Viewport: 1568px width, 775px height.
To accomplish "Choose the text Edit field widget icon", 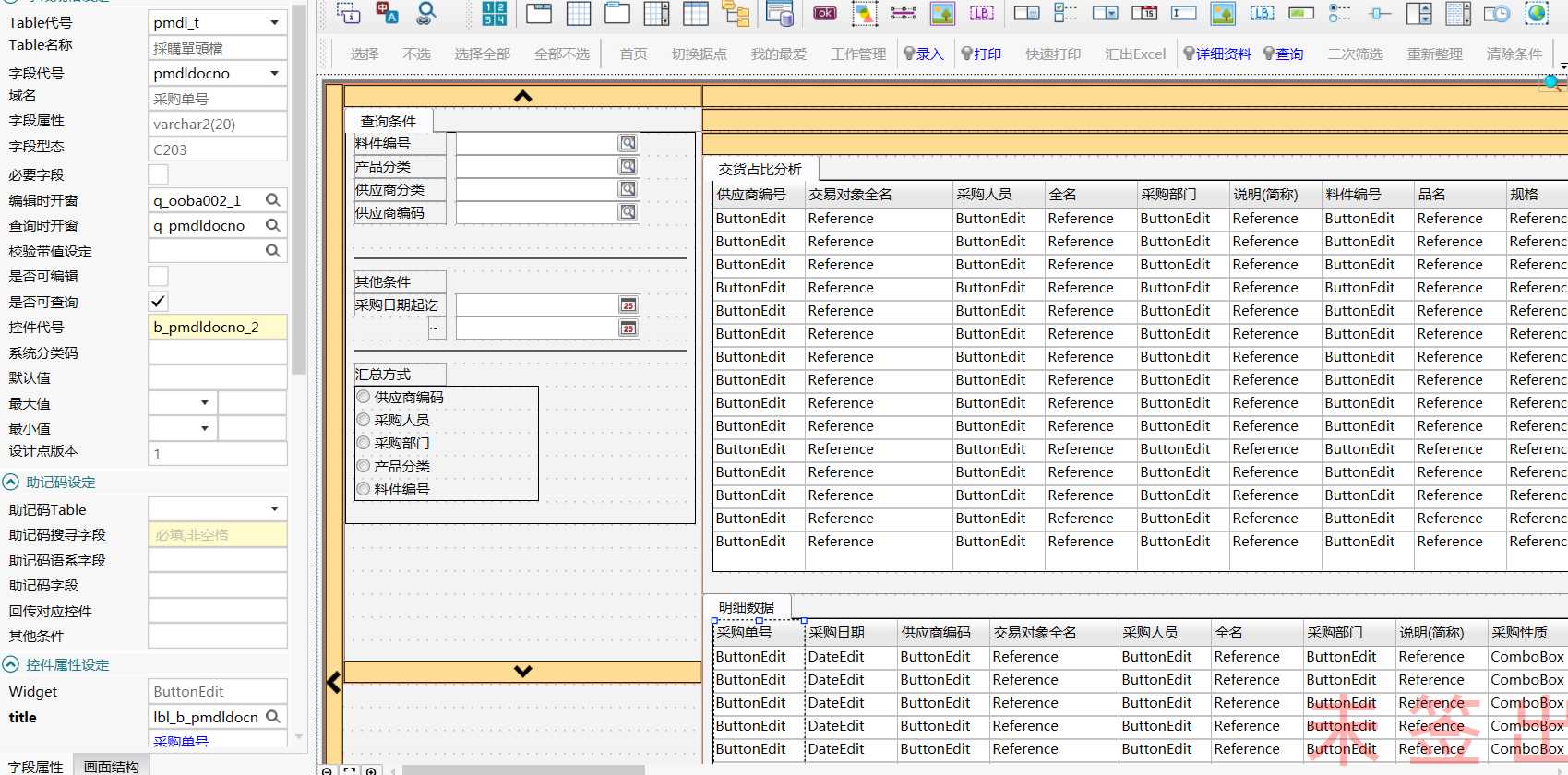I will tap(1183, 13).
